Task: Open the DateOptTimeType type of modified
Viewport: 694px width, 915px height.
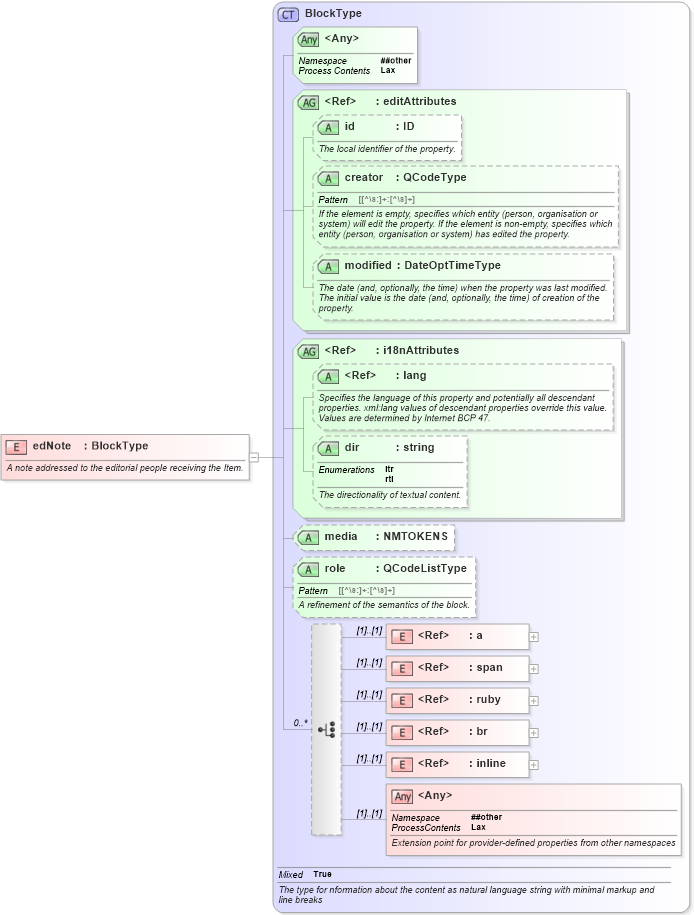Action: click(x=452, y=266)
